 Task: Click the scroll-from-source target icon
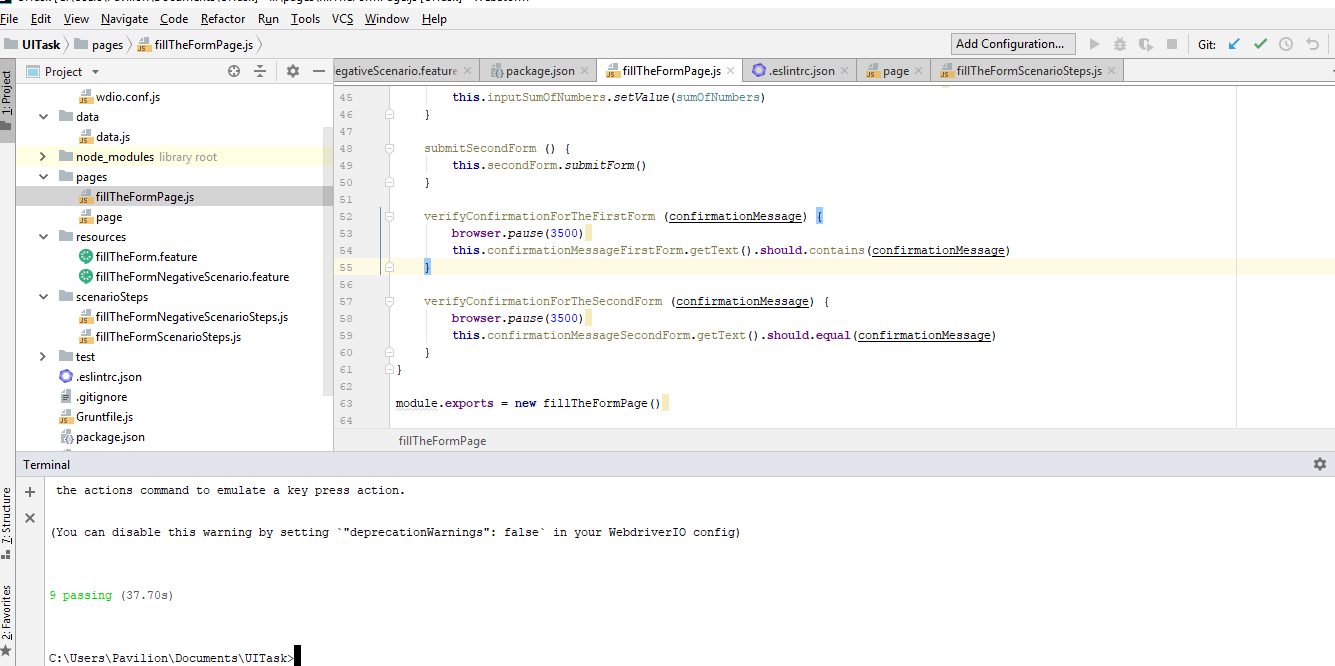(x=233, y=71)
